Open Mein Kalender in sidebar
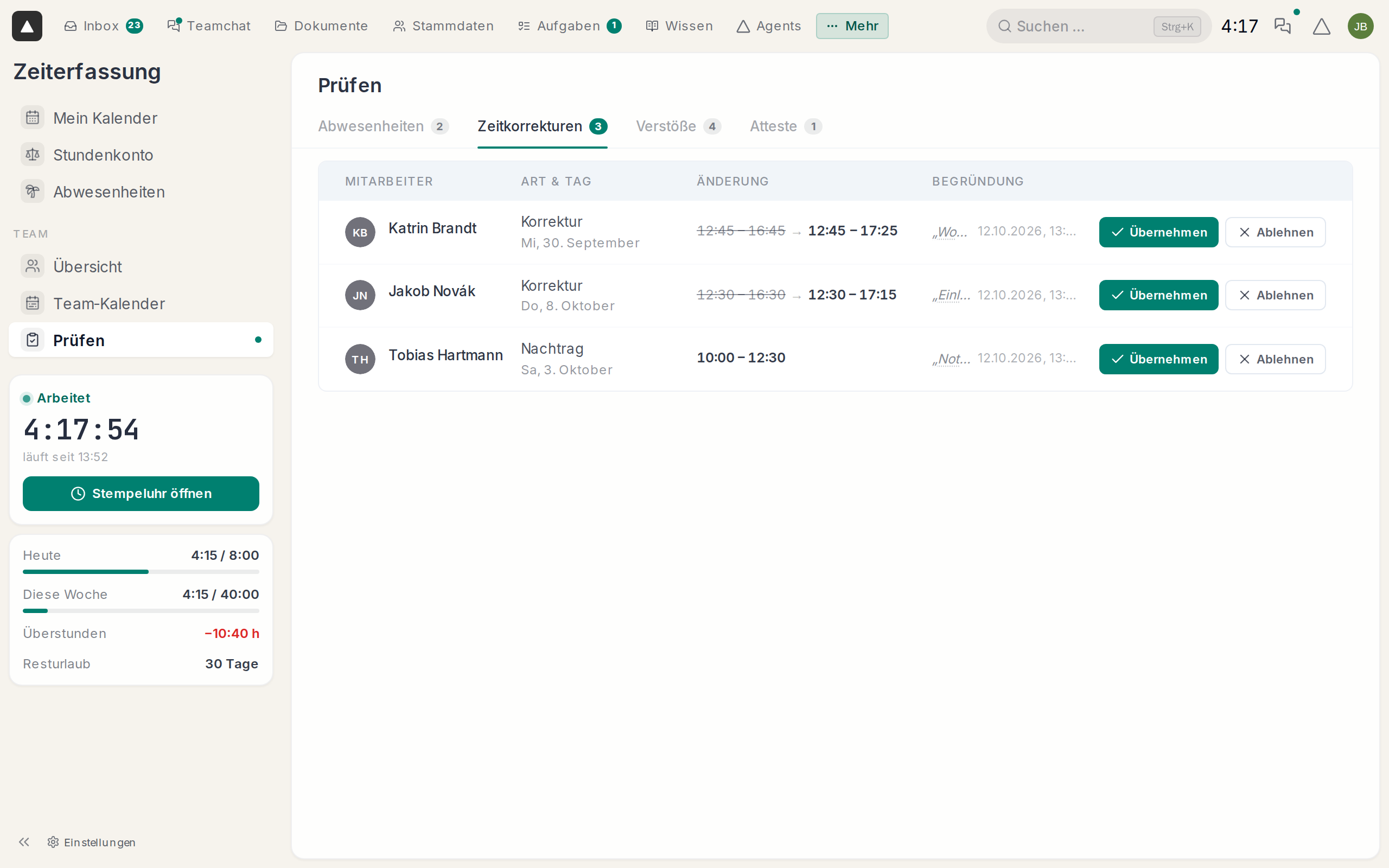 [x=141, y=118]
